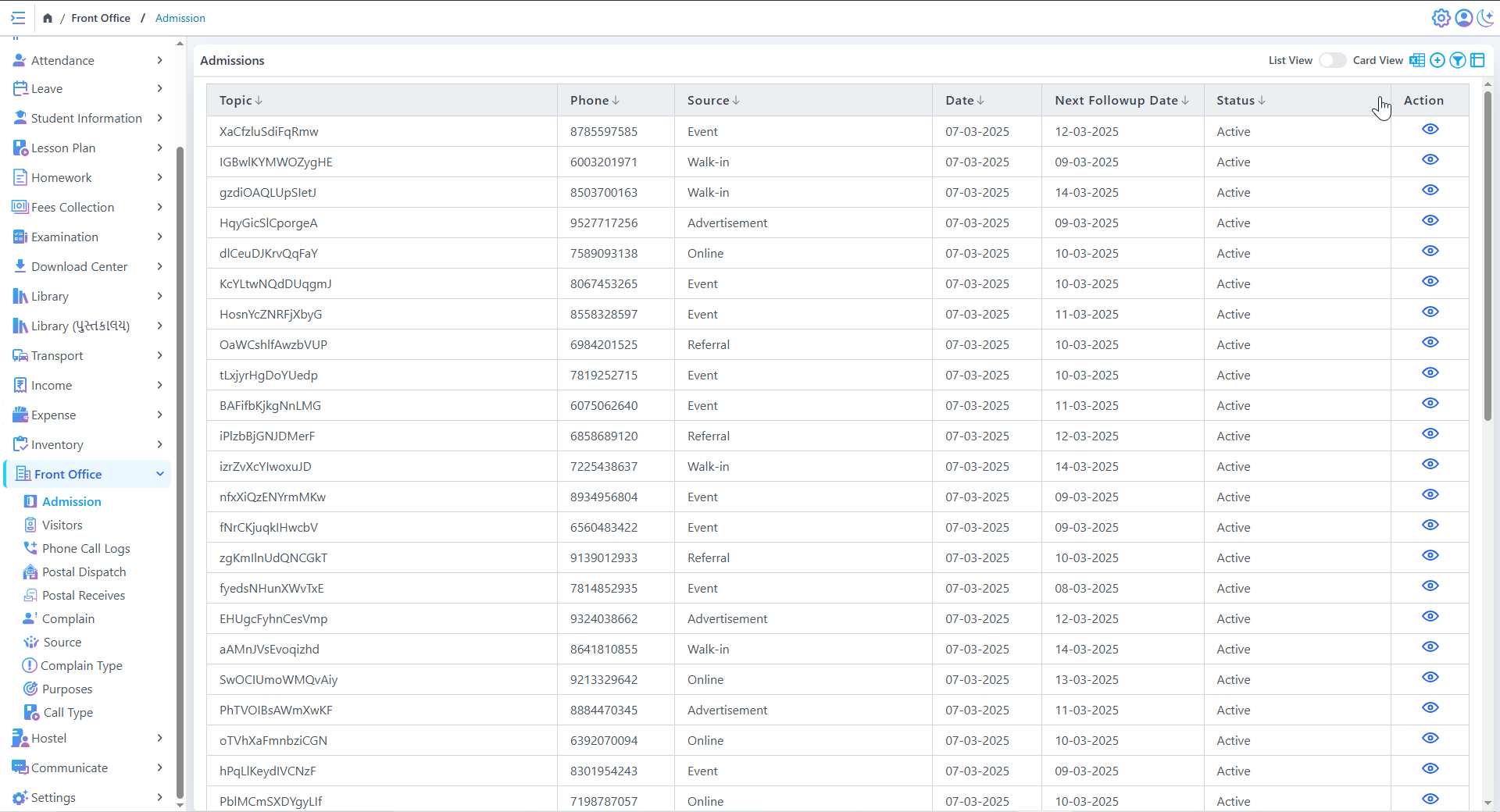Switch from List View to Card View

pyautogui.click(x=1332, y=60)
